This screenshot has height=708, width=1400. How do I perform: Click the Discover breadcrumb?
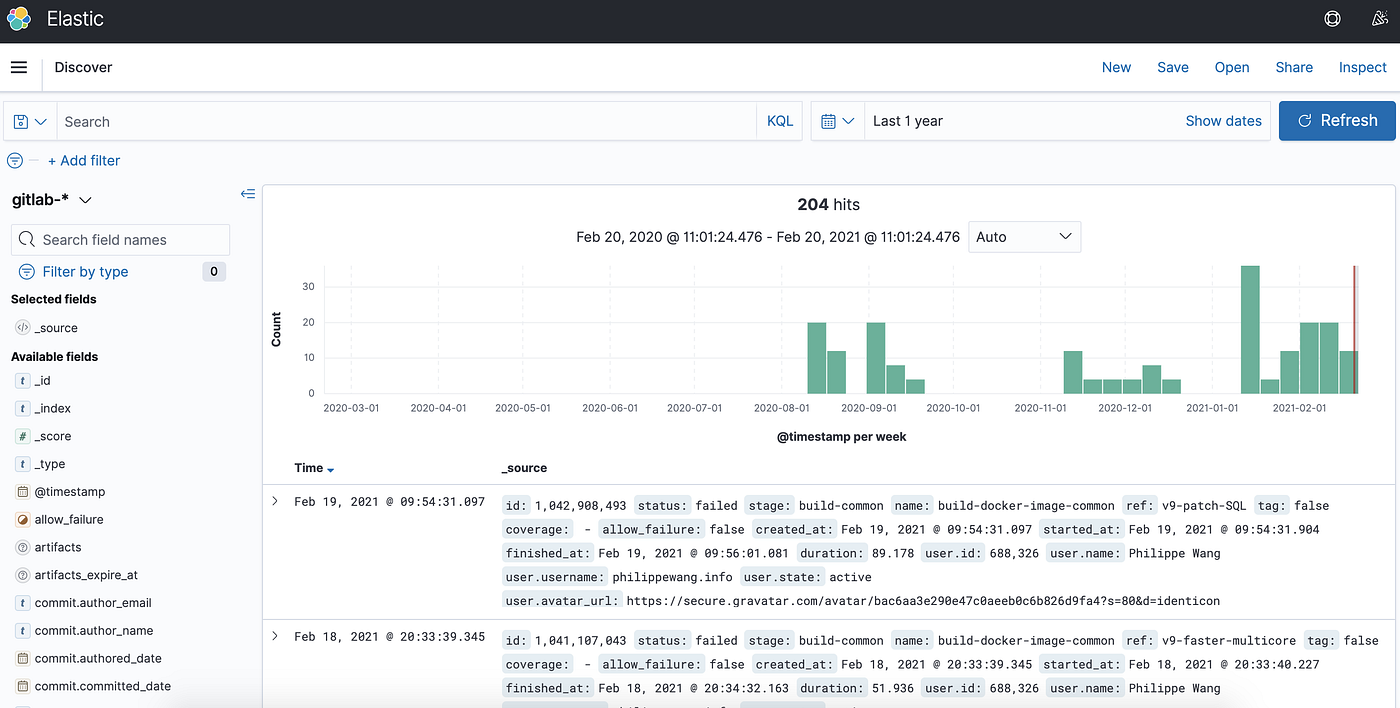(x=83, y=67)
